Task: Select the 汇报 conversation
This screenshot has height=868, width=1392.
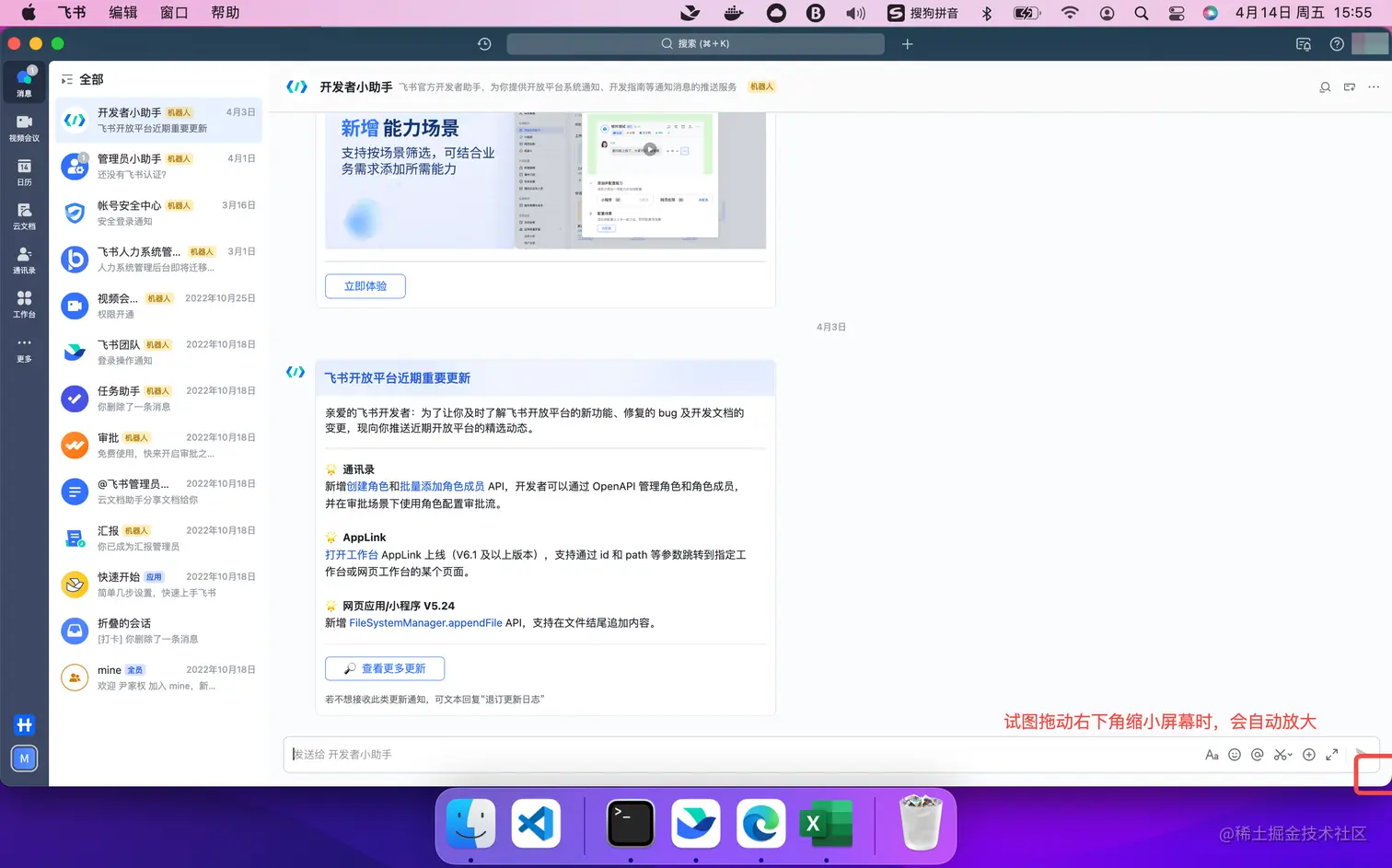Action: (x=158, y=538)
